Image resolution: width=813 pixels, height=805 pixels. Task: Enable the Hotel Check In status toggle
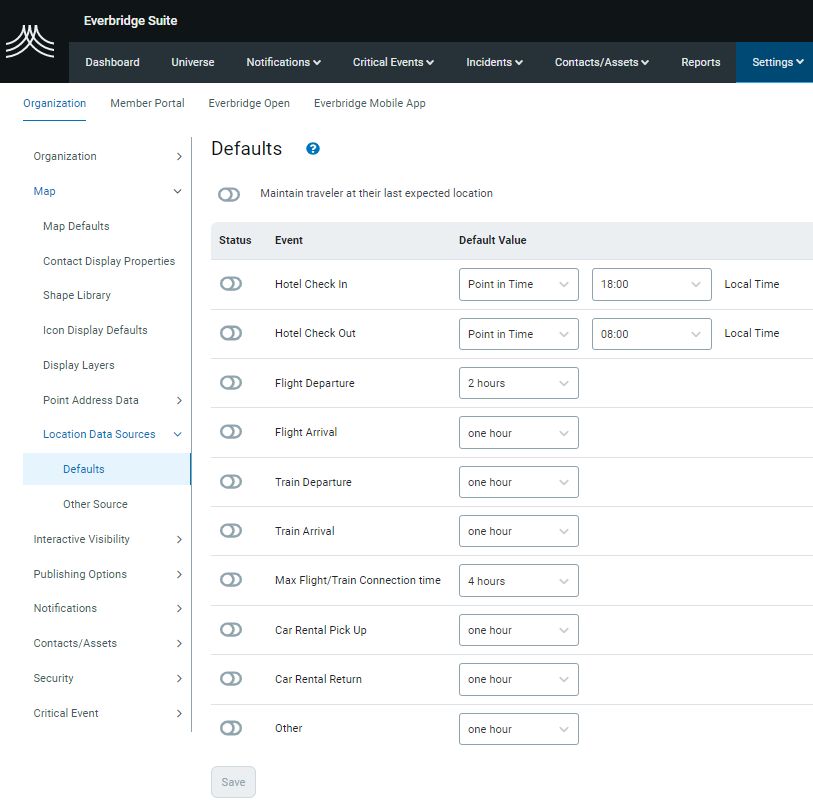231,284
